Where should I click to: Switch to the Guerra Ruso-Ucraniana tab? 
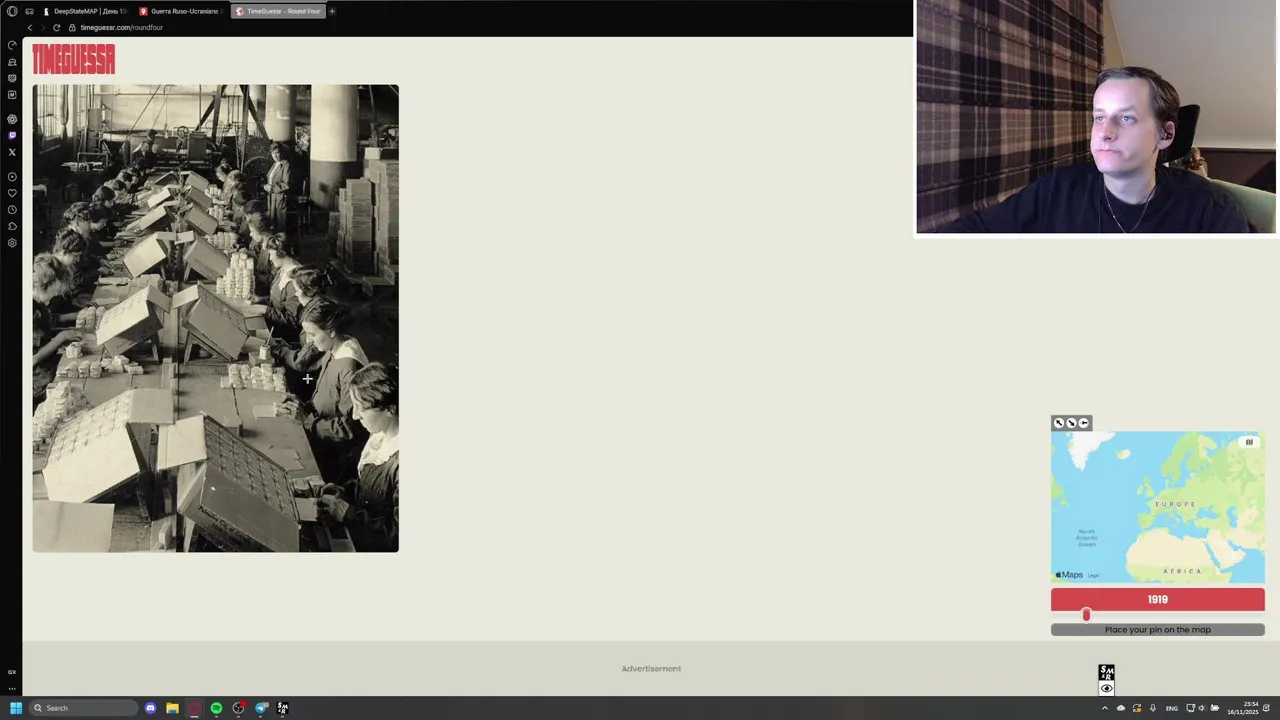(x=181, y=11)
